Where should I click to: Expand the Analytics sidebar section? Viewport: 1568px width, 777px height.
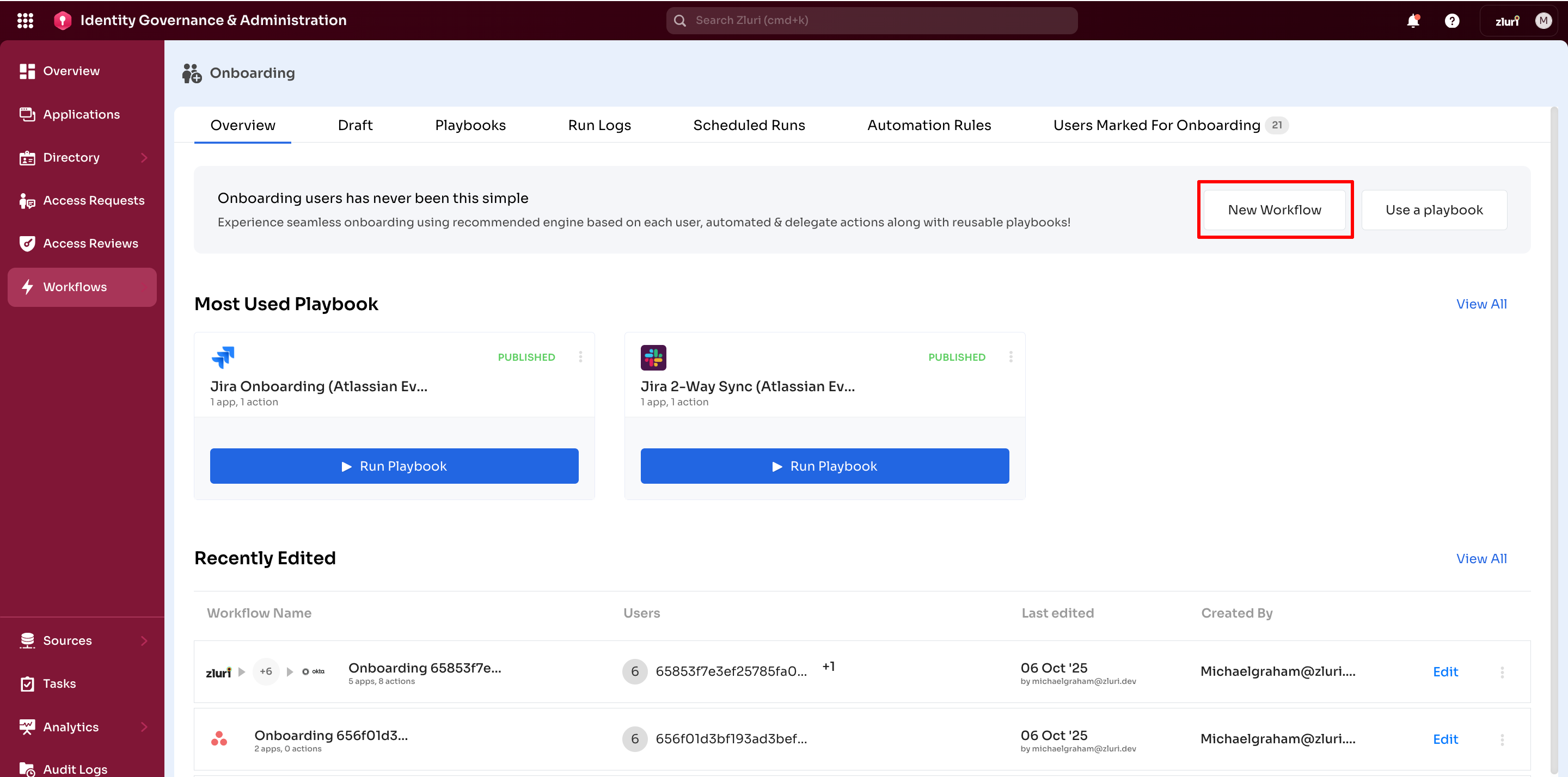tap(71, 726)
